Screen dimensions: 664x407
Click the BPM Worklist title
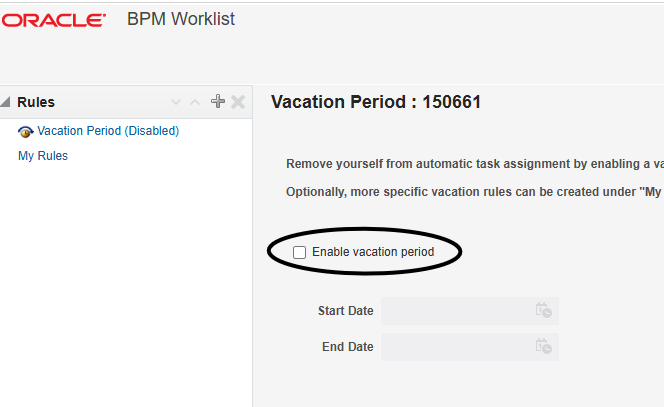click(x=181, y=19)
